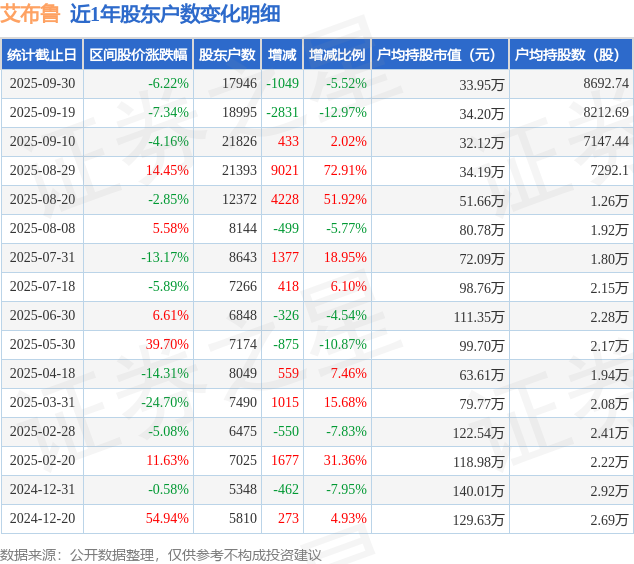Viewport: 634px width, 564px height.
Task: Select date cell 2025-09-10
Action: (x=42, y=142)
